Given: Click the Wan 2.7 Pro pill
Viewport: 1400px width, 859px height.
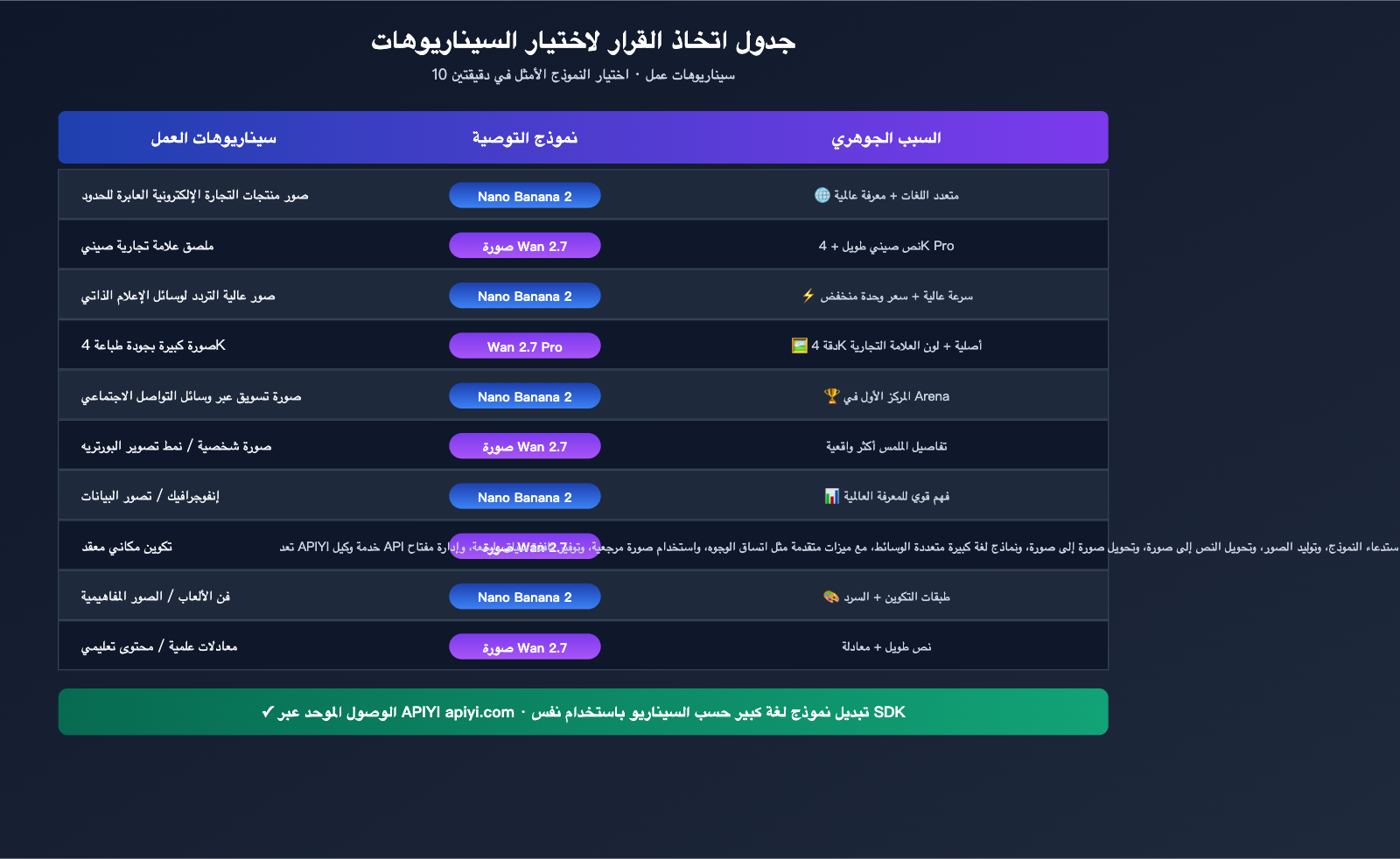Looking at the screenshot, I should [525, 346].
